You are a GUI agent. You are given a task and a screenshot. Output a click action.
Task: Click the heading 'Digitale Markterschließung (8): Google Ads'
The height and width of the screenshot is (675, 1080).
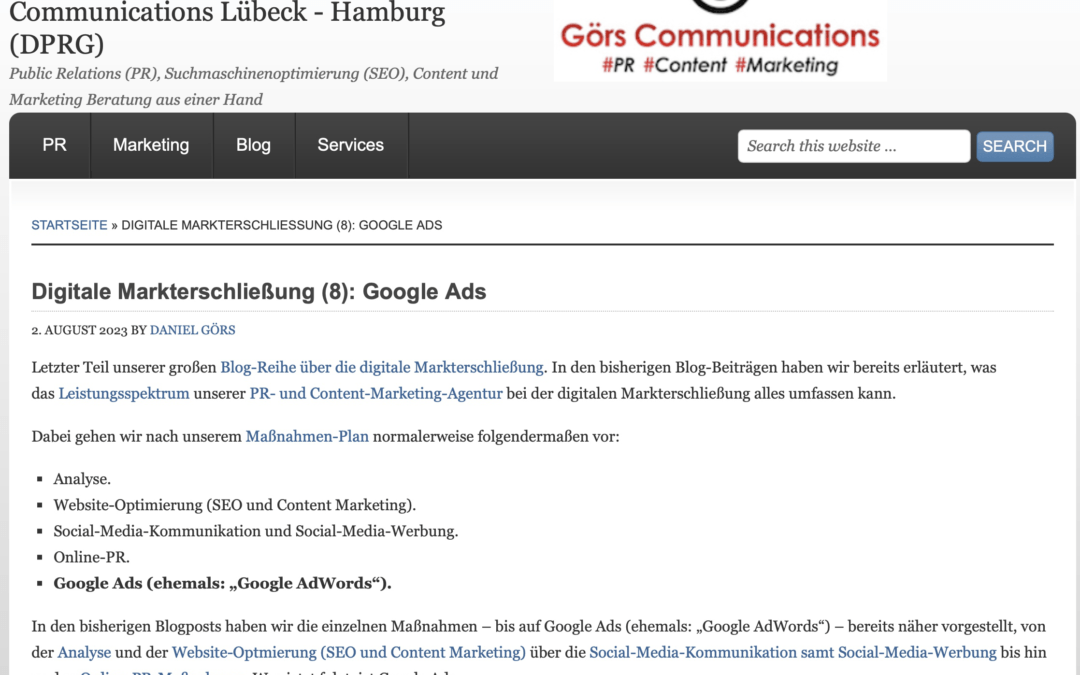pos(259,291)
